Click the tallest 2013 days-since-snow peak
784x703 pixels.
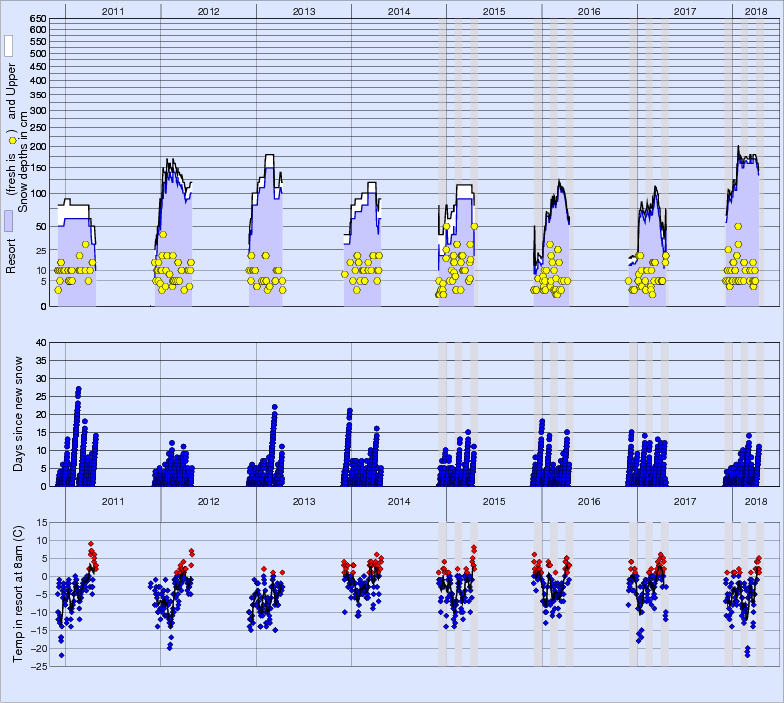(273, 407)
